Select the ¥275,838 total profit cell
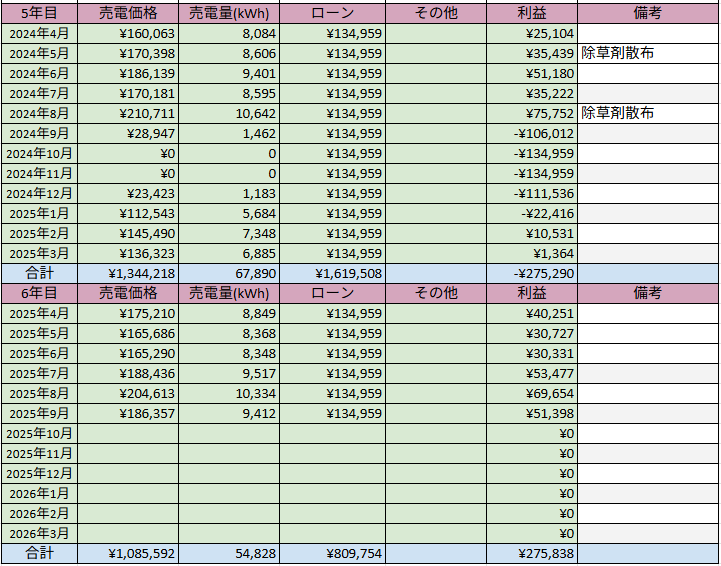721x566 pixels. coord(531,553)
